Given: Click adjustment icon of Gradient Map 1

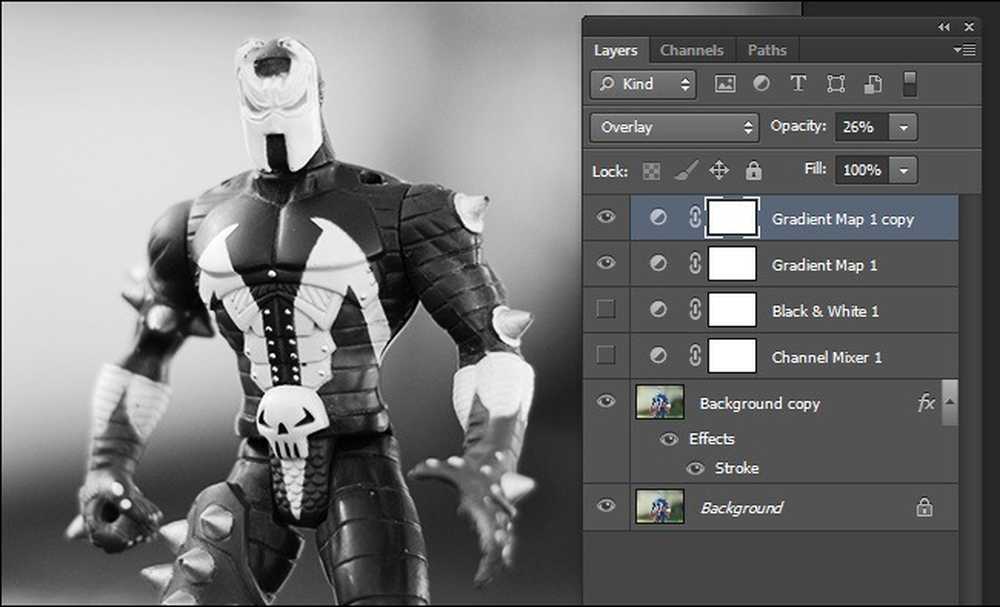Looking at the screenshot, I should pos(658,263).
